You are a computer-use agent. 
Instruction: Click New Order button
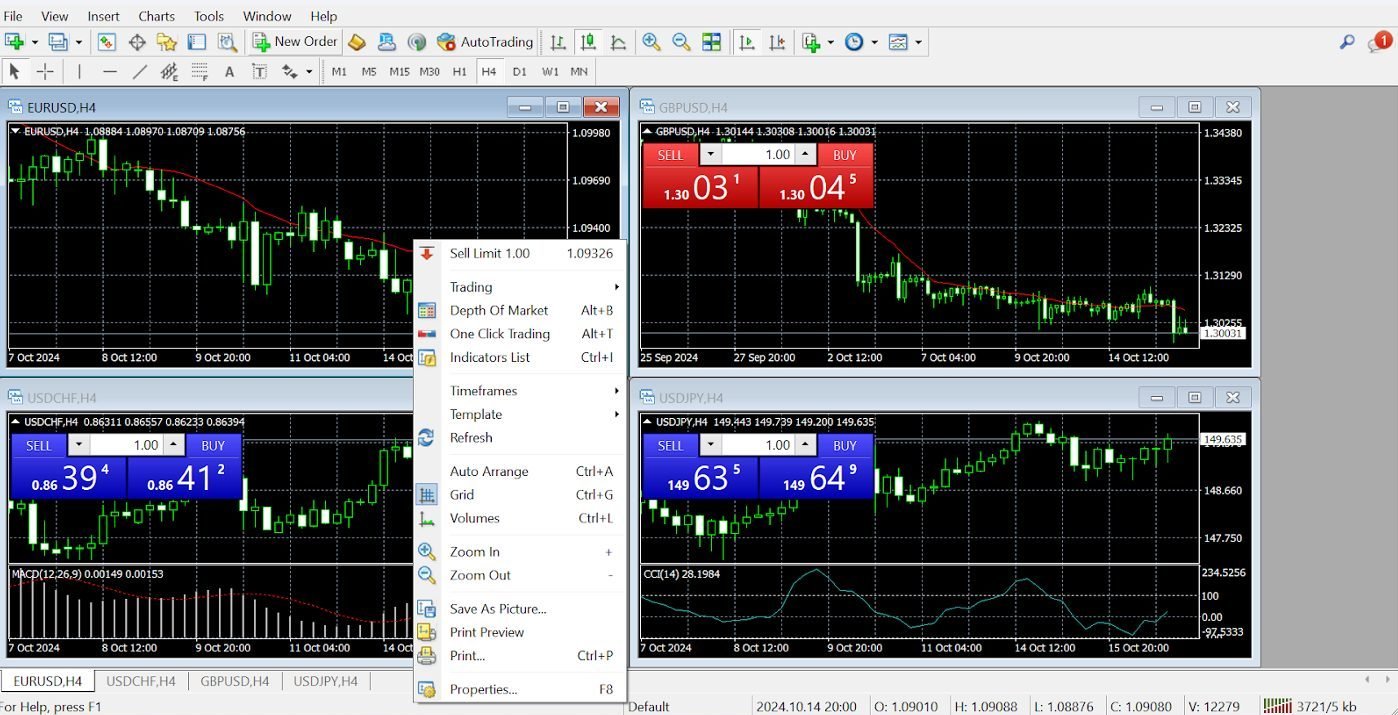pos(295,42)
